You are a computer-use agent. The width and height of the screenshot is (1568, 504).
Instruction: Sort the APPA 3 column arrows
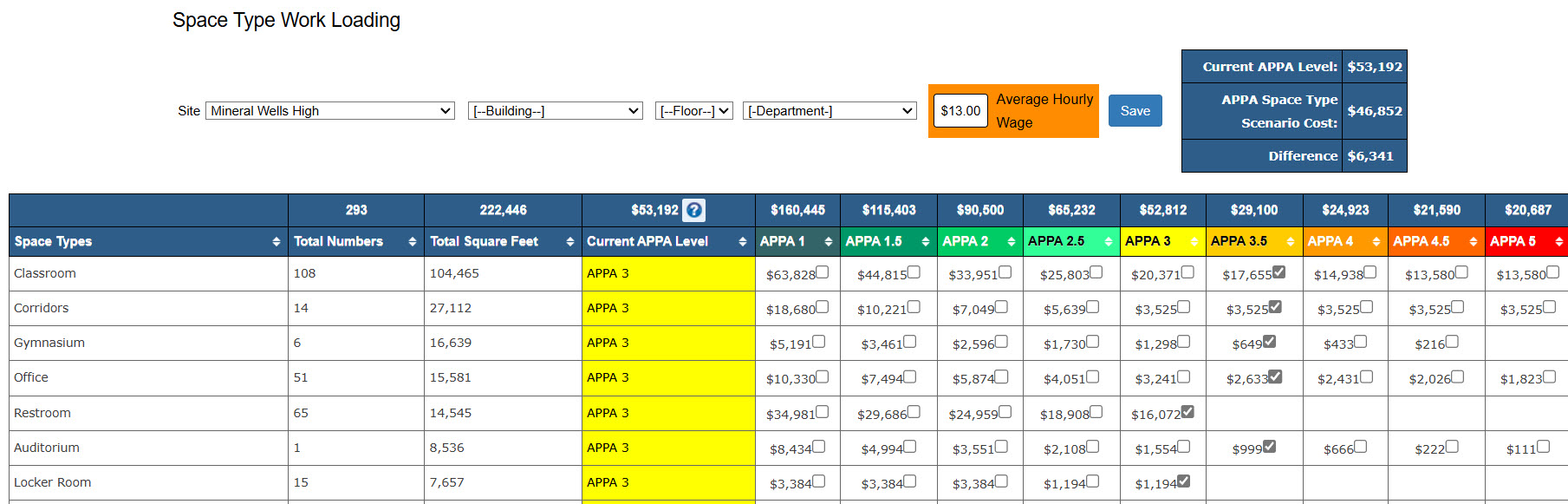[1194, 242]
